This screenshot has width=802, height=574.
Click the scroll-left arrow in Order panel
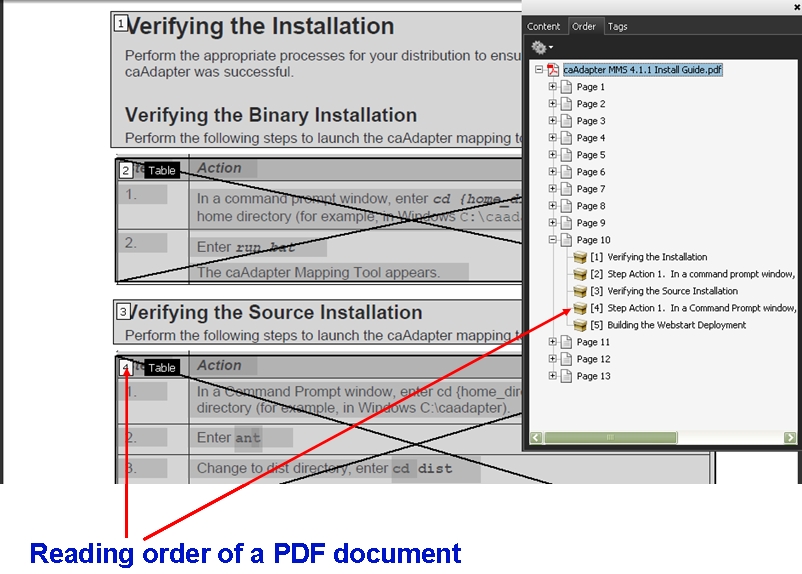(x=536, y=437)
